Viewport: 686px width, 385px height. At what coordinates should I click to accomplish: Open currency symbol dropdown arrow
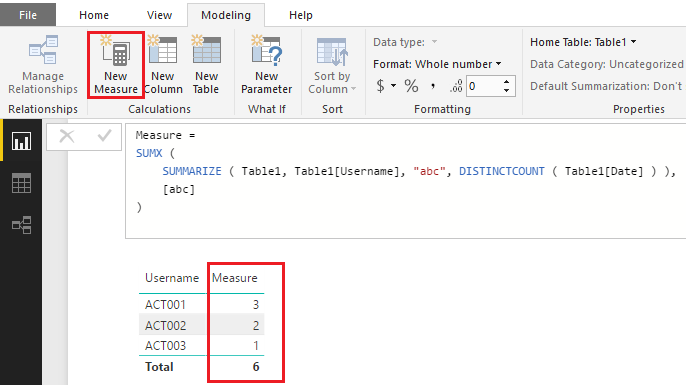[x=393, y=85]
